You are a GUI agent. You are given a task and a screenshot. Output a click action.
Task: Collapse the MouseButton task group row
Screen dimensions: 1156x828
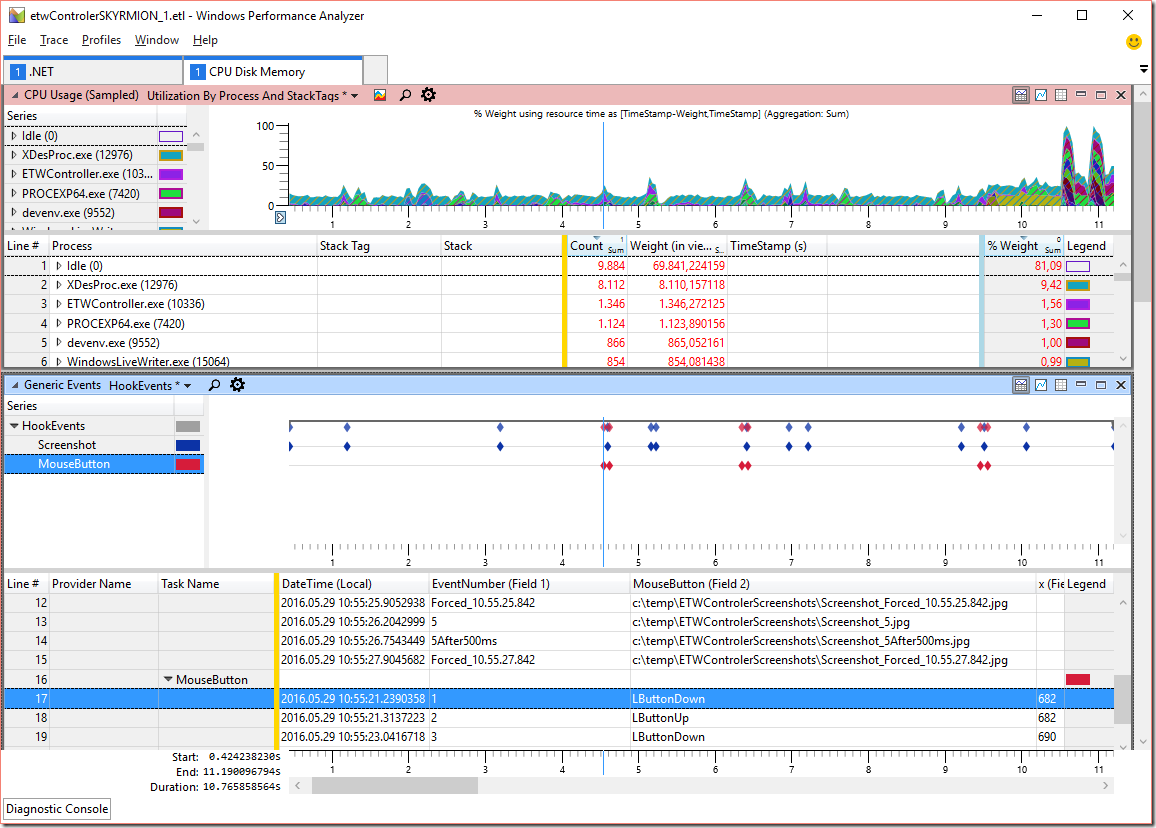168,679
